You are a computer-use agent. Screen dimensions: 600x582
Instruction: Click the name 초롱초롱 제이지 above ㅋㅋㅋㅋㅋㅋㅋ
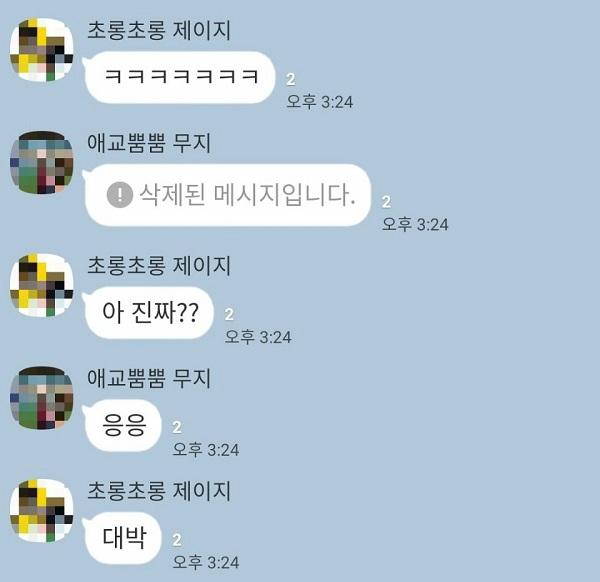159,30
